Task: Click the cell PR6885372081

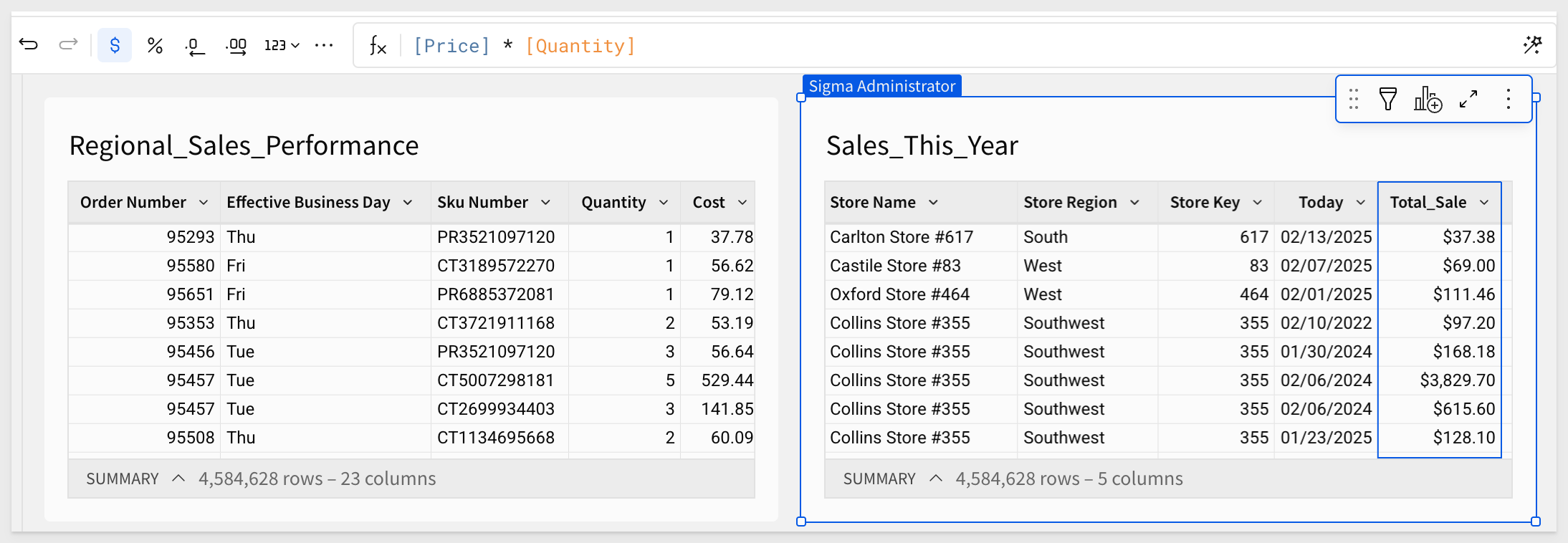Action: pos(499,294)
